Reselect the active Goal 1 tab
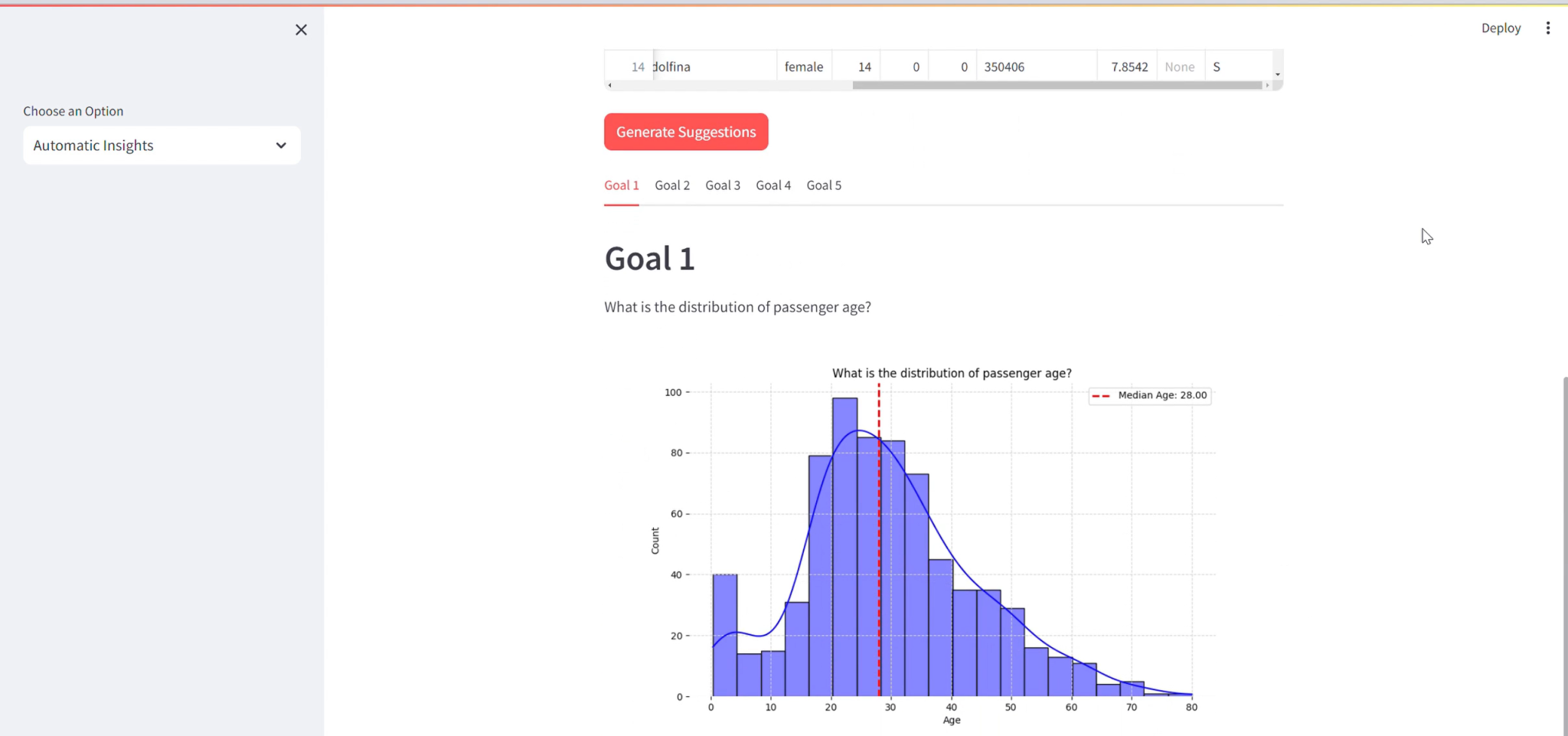 pos(621,185)
